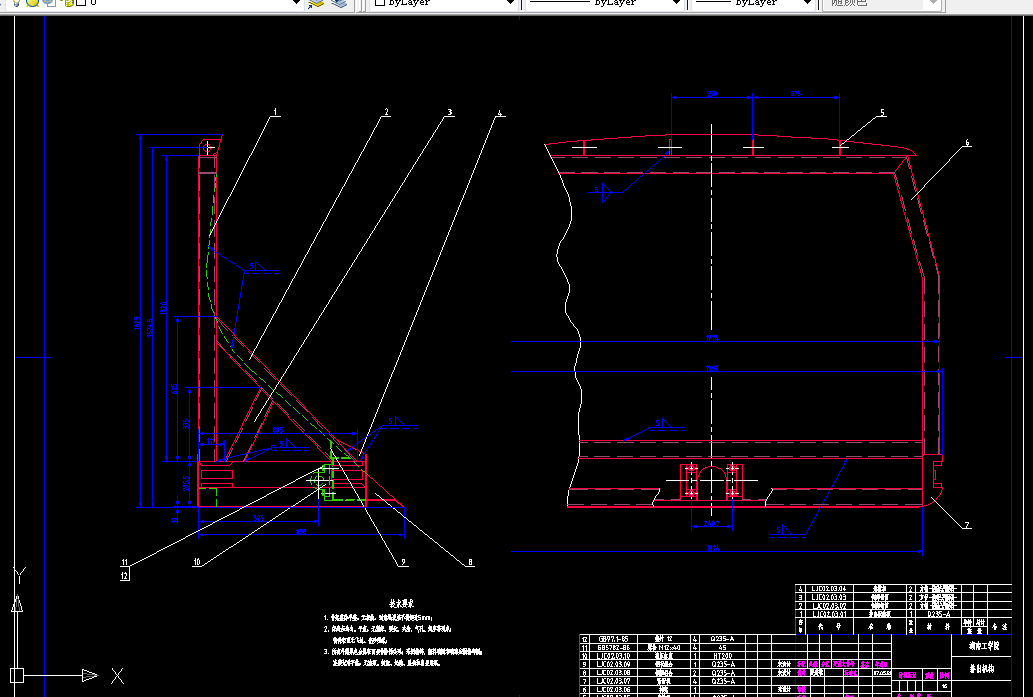The height and width of the screenshot is (697, 1033).
Task: Select part callout number 10
Action: [197, 563]
